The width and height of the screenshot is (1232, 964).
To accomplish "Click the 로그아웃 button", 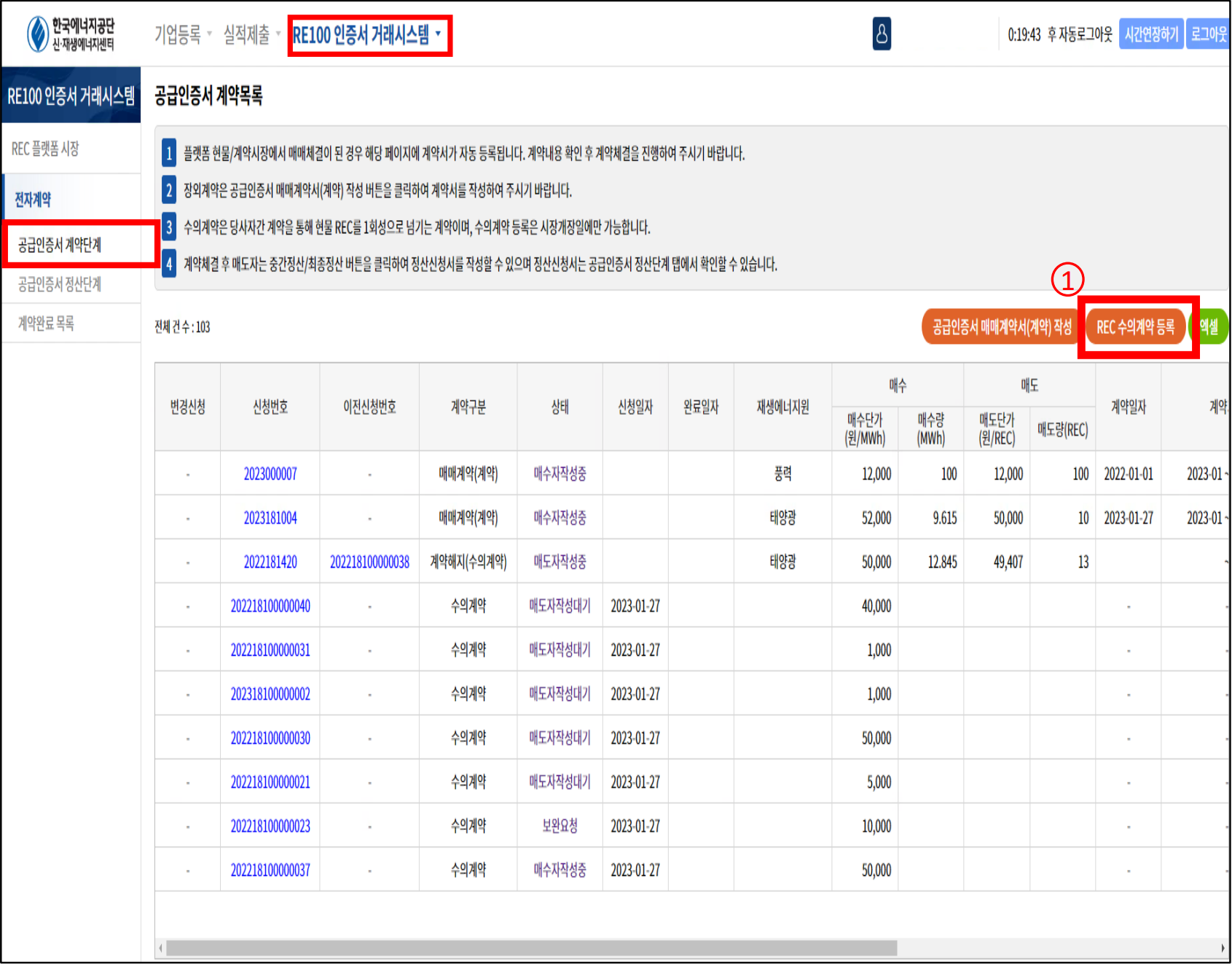I will (1208, 34).
